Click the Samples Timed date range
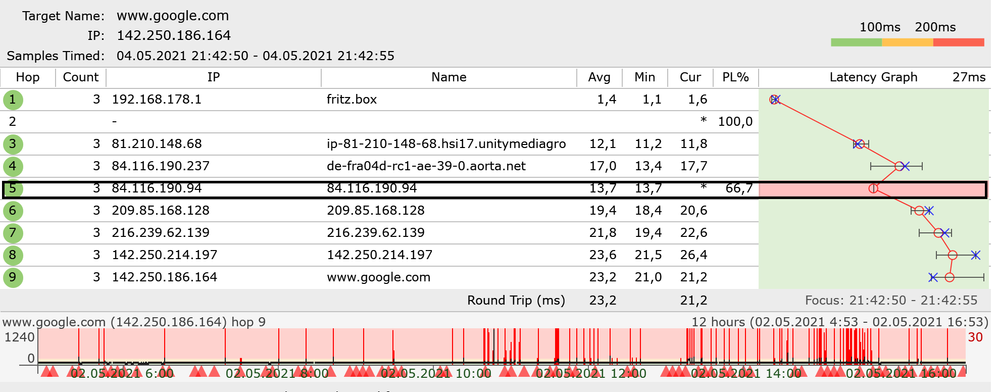The image size is (998, 392). pos(255,56)
